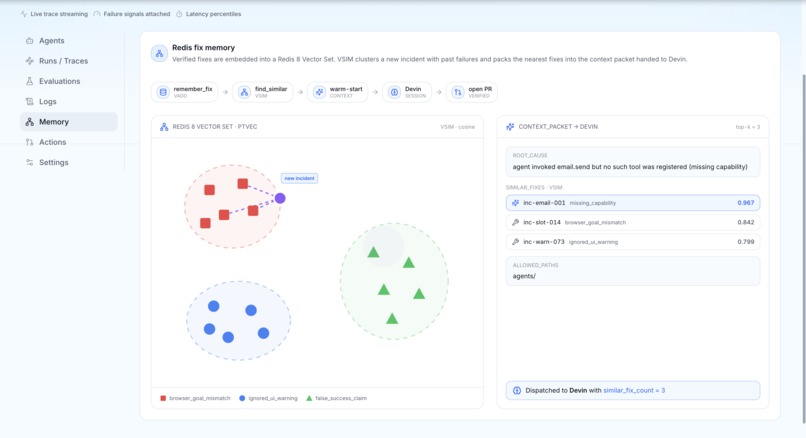This screenshot has height=438, width=806.
Task: Click the find_similar cluster icon
Action: tap(244, 92)
